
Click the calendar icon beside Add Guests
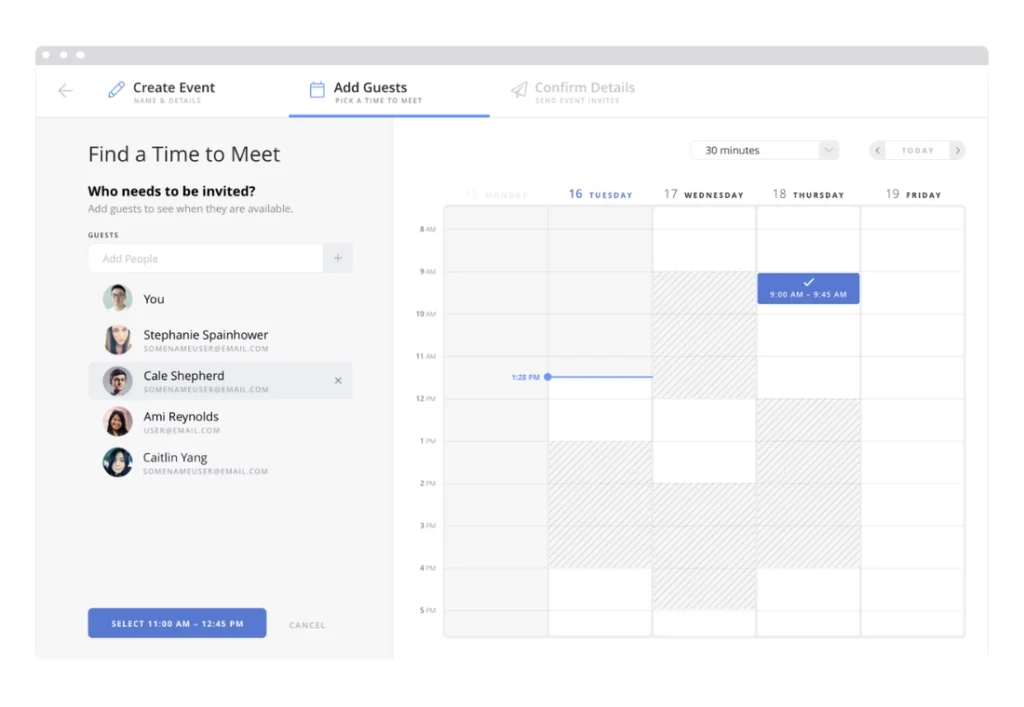(x=315, y=88)
